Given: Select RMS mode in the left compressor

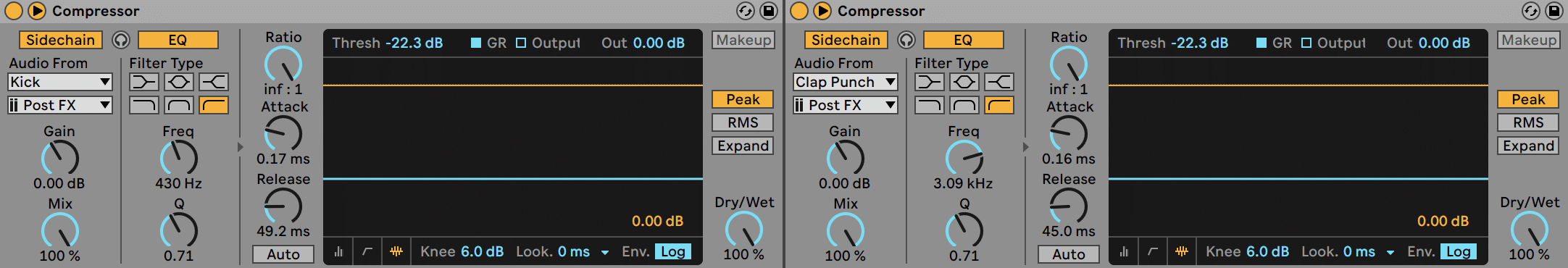Looking at the screenshot, I should (743, 122).
